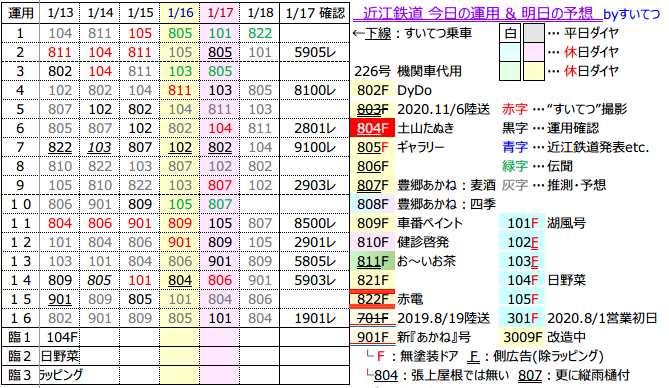Select the yellow swatch beside 休日ダイヤ
The image size is (669, 388).
tap(534, 71)
